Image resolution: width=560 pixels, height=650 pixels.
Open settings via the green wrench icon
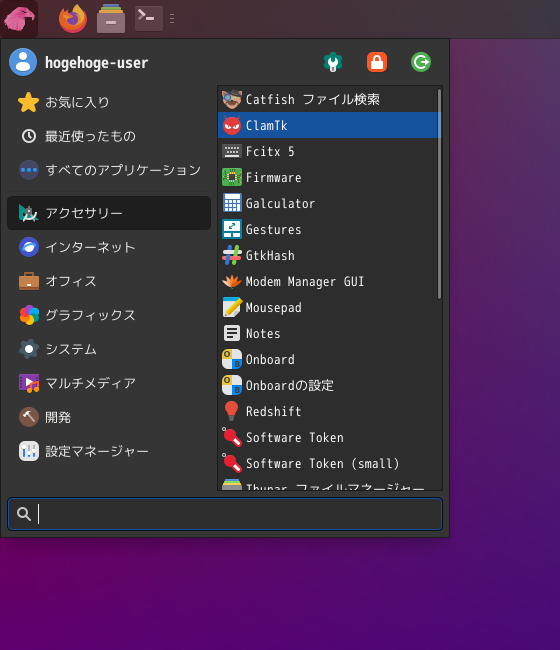pyautogui.click(x=333, y=62)
